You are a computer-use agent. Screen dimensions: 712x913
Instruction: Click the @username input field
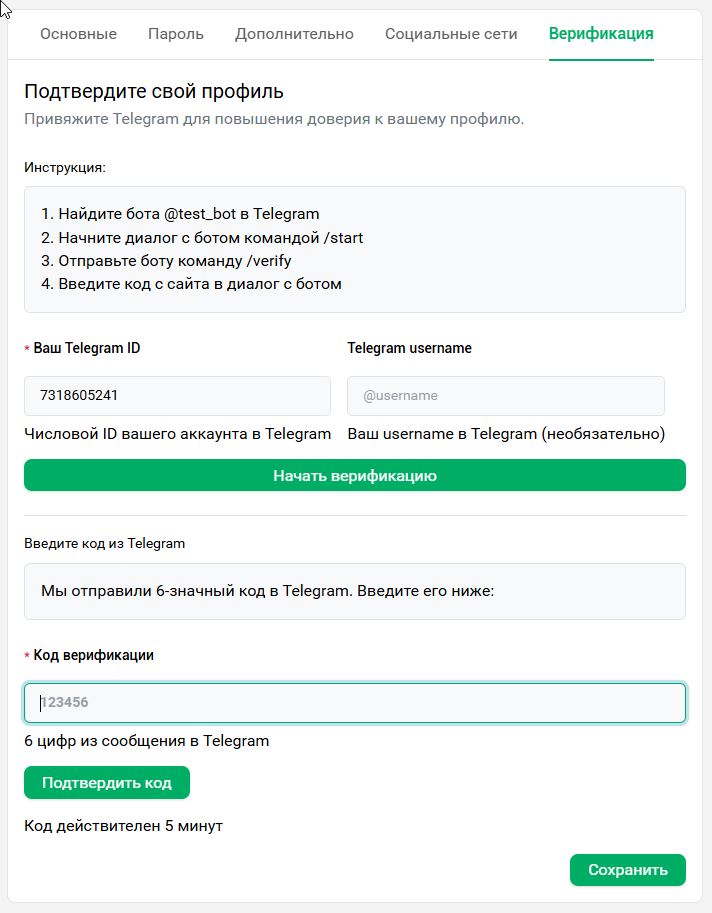pyautogui.click(x=505, y=395)
